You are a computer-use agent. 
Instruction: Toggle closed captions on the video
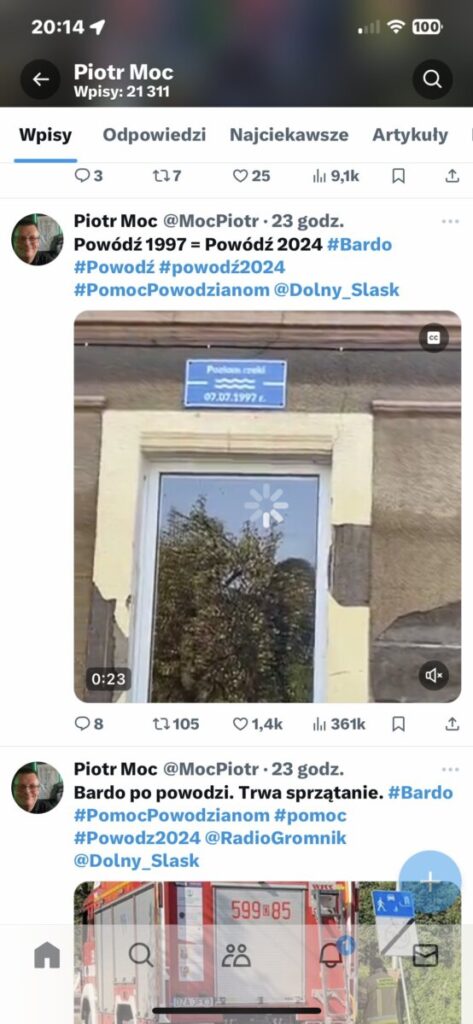[x=434, y=338]
